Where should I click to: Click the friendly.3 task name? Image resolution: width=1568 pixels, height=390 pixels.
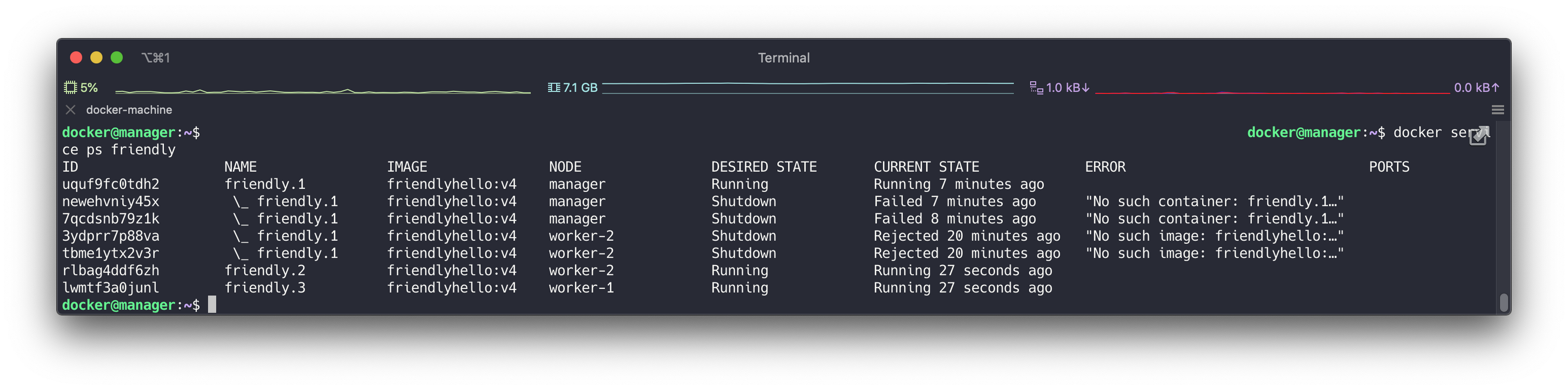pyautogui.click(x=265, y=288)
